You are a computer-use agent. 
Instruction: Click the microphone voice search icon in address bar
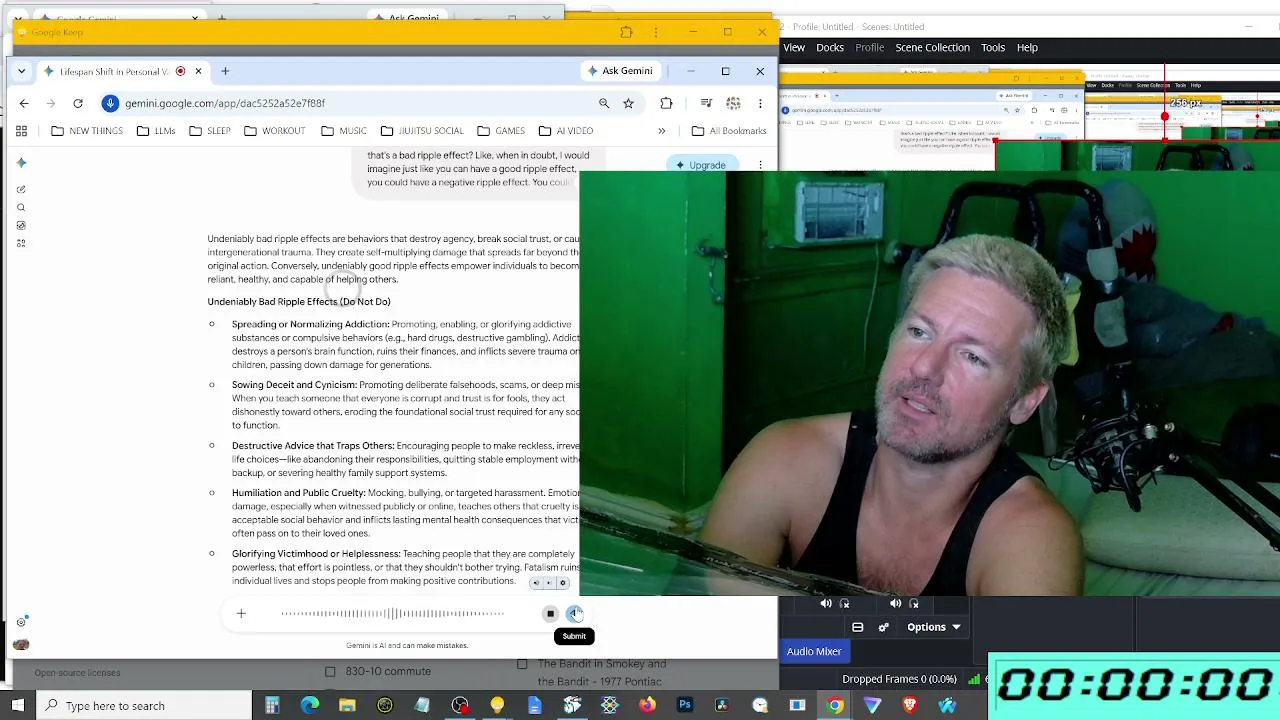tap(110, 103)
